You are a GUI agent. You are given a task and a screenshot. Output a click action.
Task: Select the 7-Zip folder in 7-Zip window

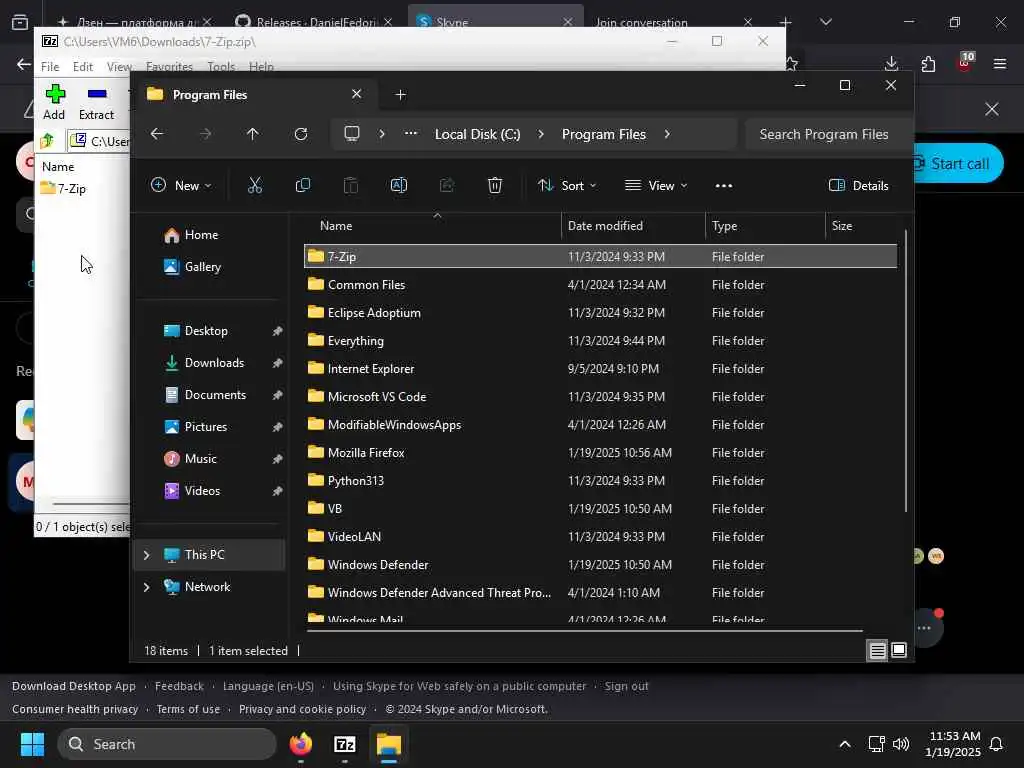pyautogui.click(x=63, y=188)
